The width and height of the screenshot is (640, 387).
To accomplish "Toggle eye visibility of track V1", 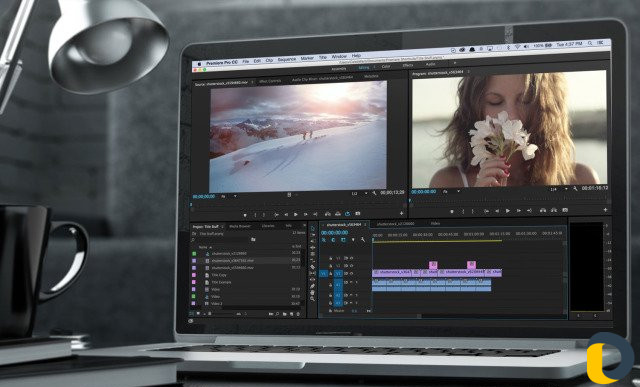I will 352,274.
